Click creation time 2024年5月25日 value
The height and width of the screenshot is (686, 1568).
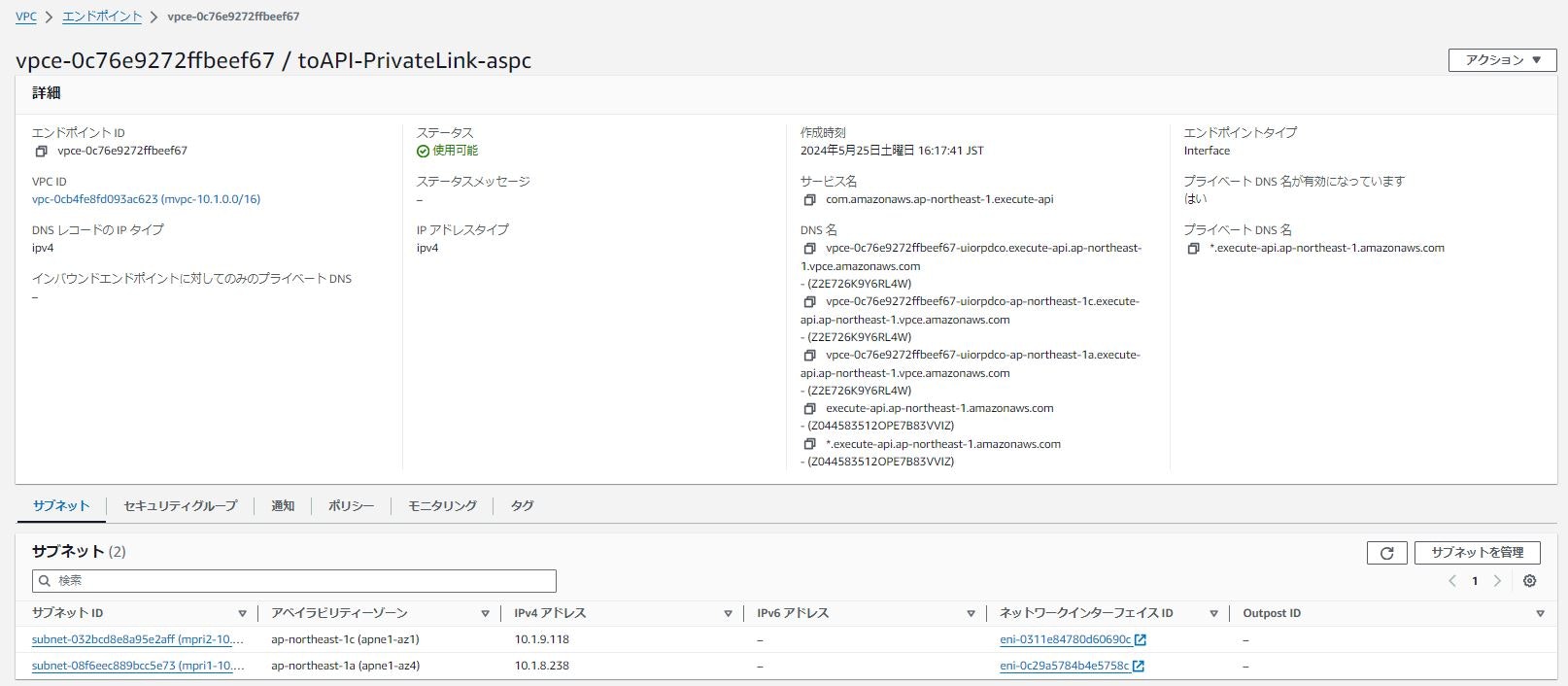[x=892, y=152]
